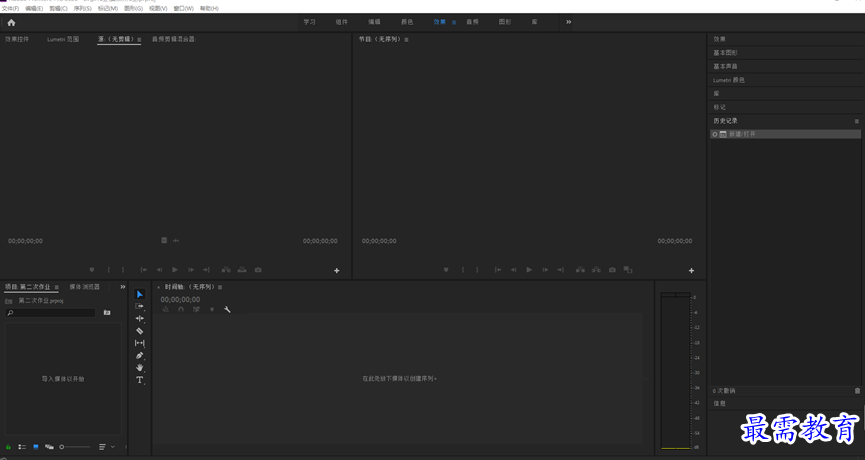Delete history state with trash icon
The height and width of the screenshot is (460, 865).
click(857, 391)
